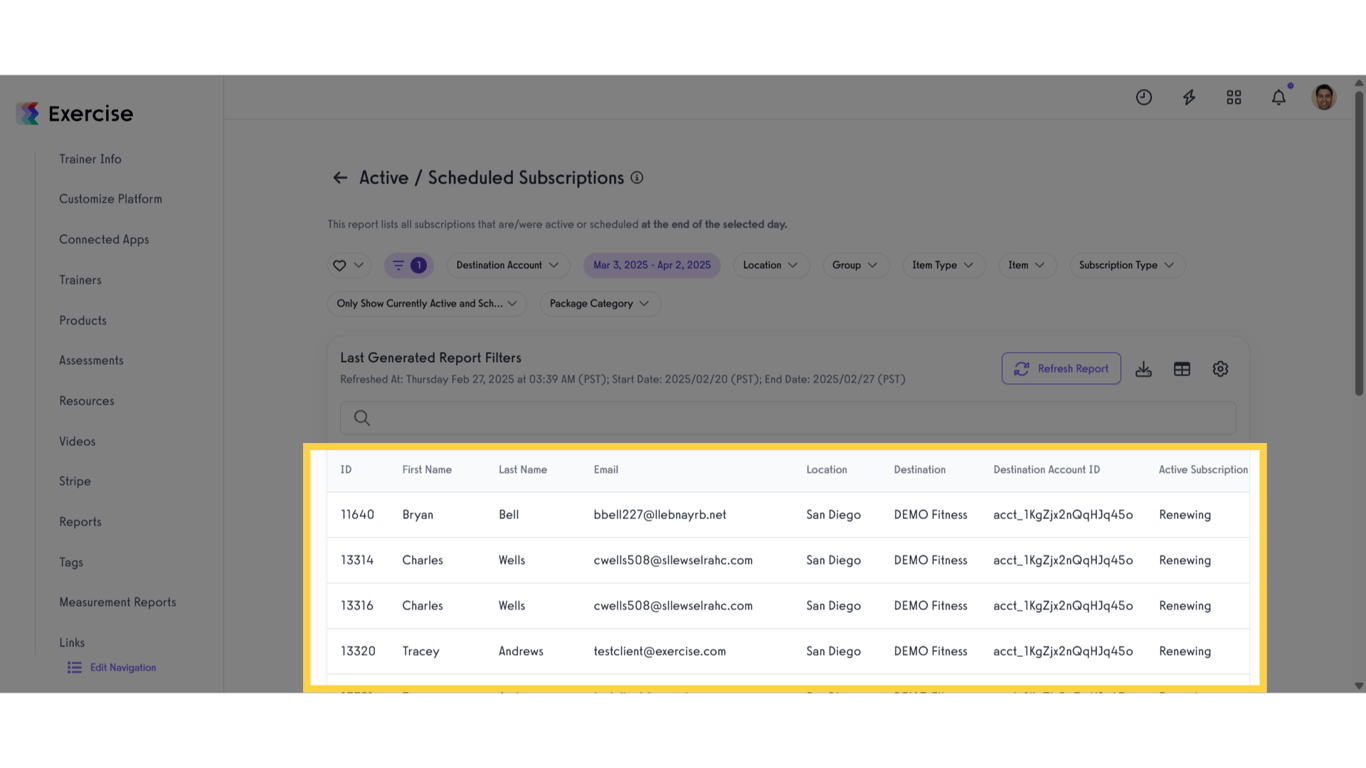Open the notifications bell
The height and width of the screenshot is (768, 1366).
(x=1279, y=97)
